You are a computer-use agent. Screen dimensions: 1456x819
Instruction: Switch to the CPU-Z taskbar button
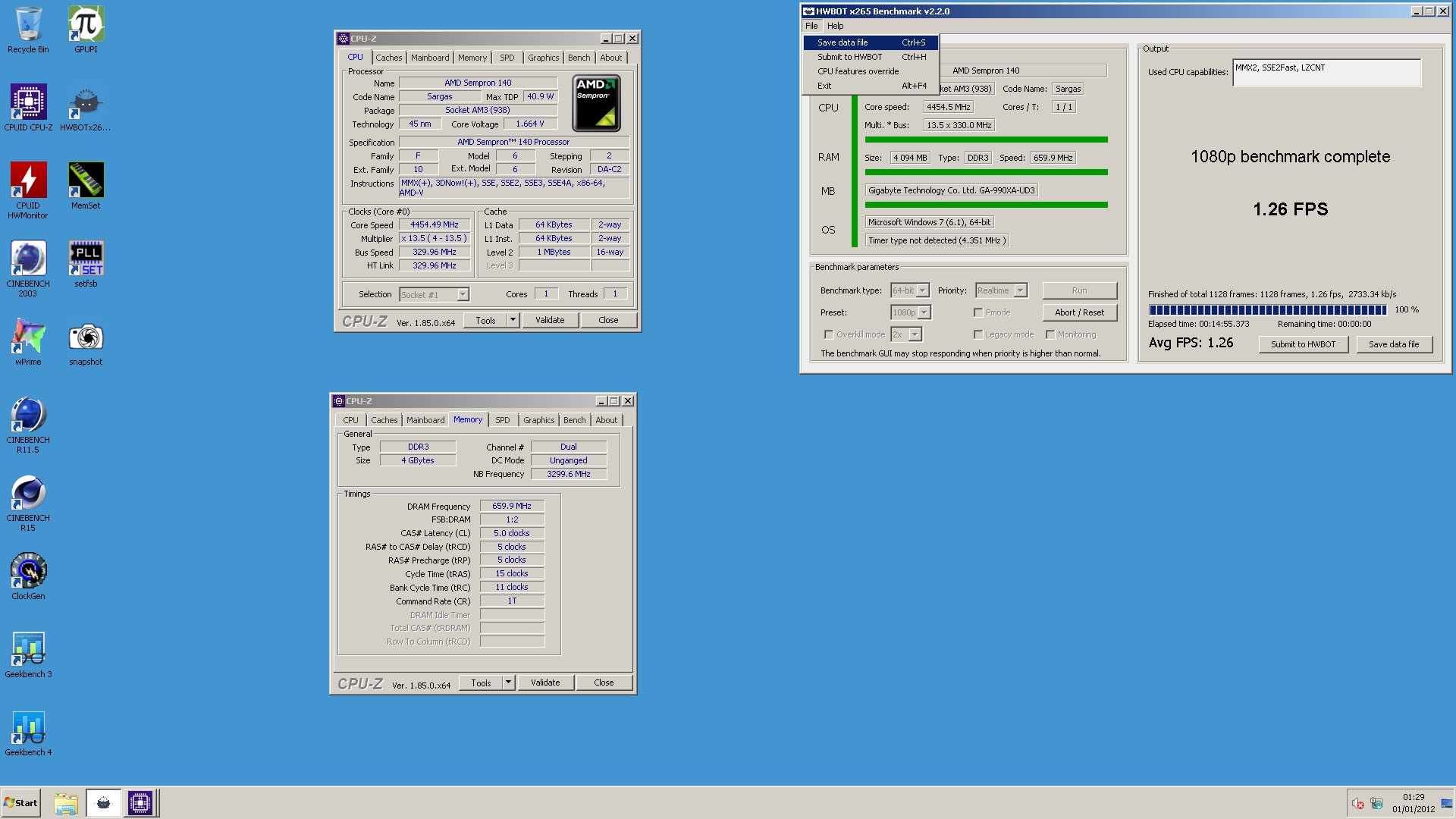coord(140,803)
